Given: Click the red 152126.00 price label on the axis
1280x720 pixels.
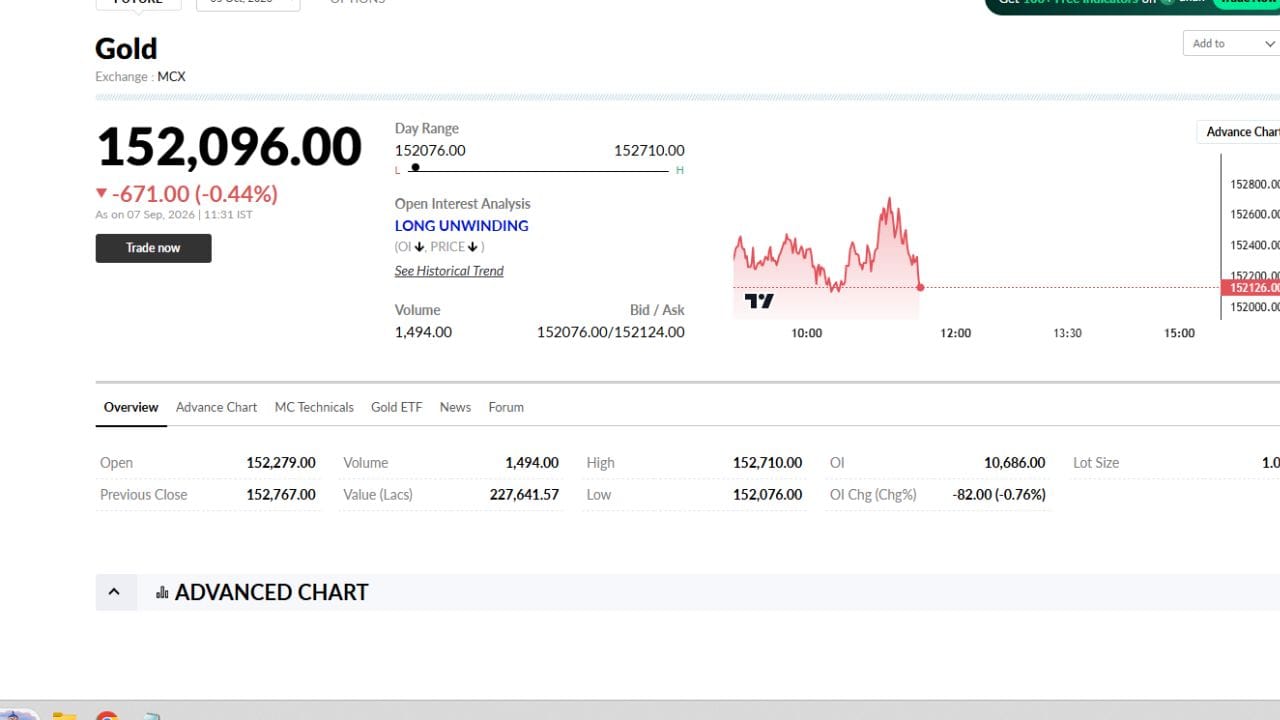Looking at the screenshot, I should pos(1251,288).
